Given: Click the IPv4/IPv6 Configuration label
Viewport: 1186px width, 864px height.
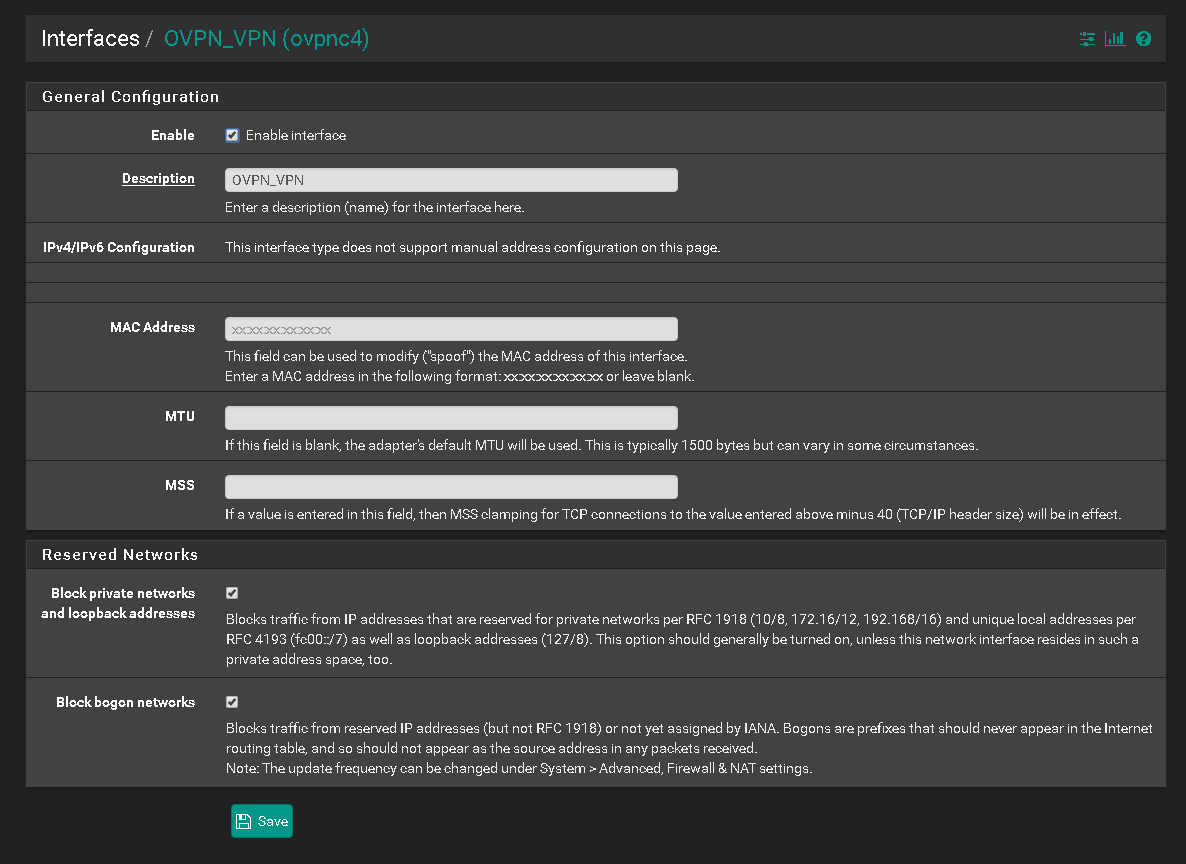Looking at the screenshot, I should (x=112, y=247).
